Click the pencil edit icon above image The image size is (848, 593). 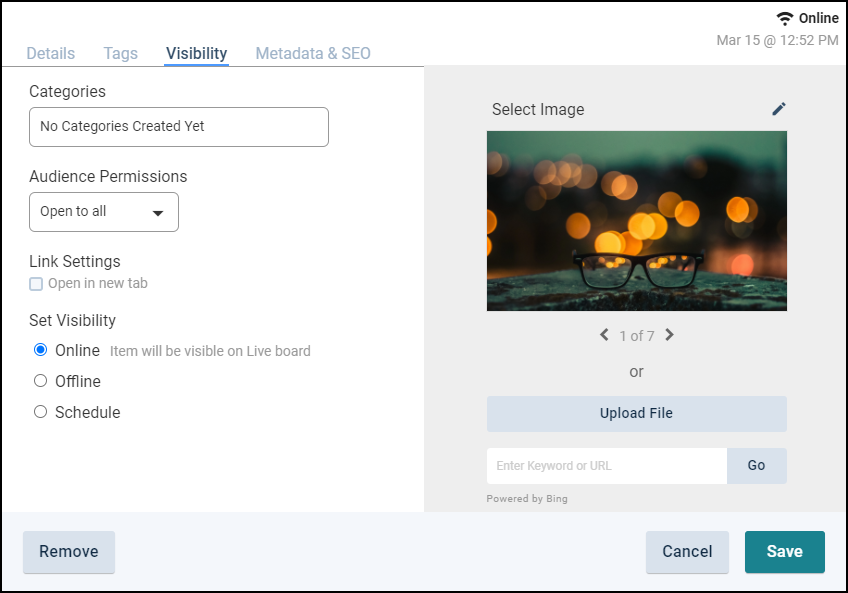tap(779, 109)
